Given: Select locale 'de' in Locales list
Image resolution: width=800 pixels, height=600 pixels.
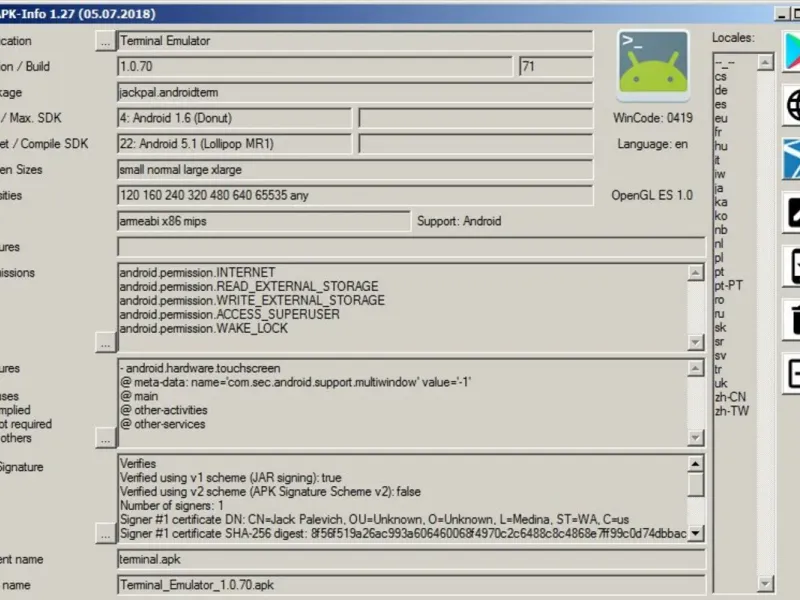Looking at the screenshot, I should (721, 90).
